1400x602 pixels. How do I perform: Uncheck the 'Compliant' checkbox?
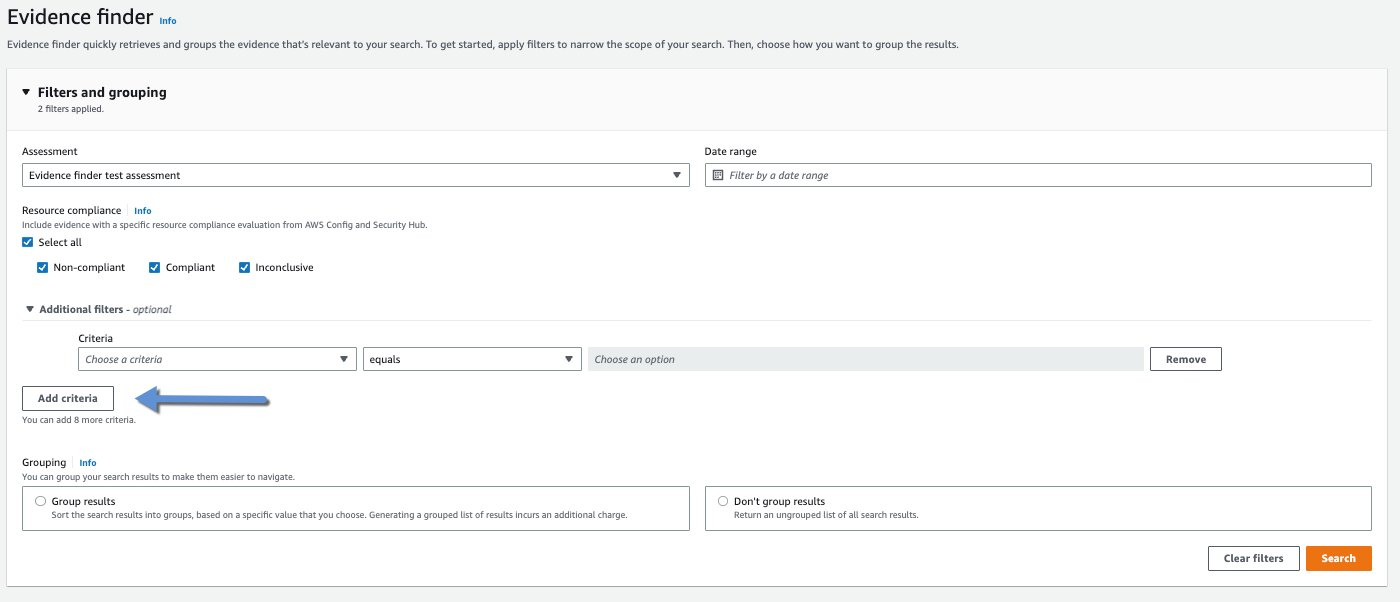click(154, 267)
